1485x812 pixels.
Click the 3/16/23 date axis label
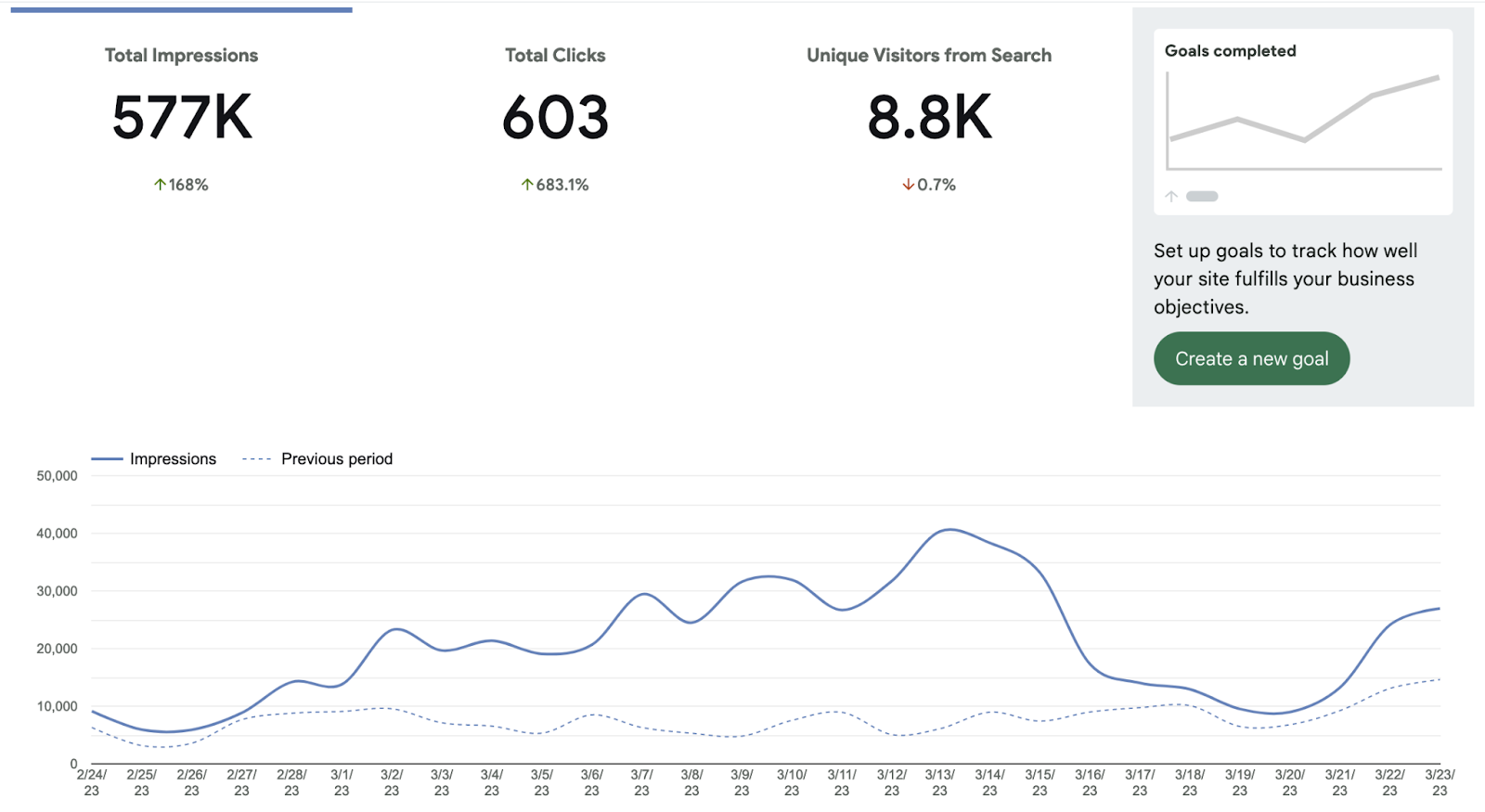pyautogui.click(x=1090, y=782)
